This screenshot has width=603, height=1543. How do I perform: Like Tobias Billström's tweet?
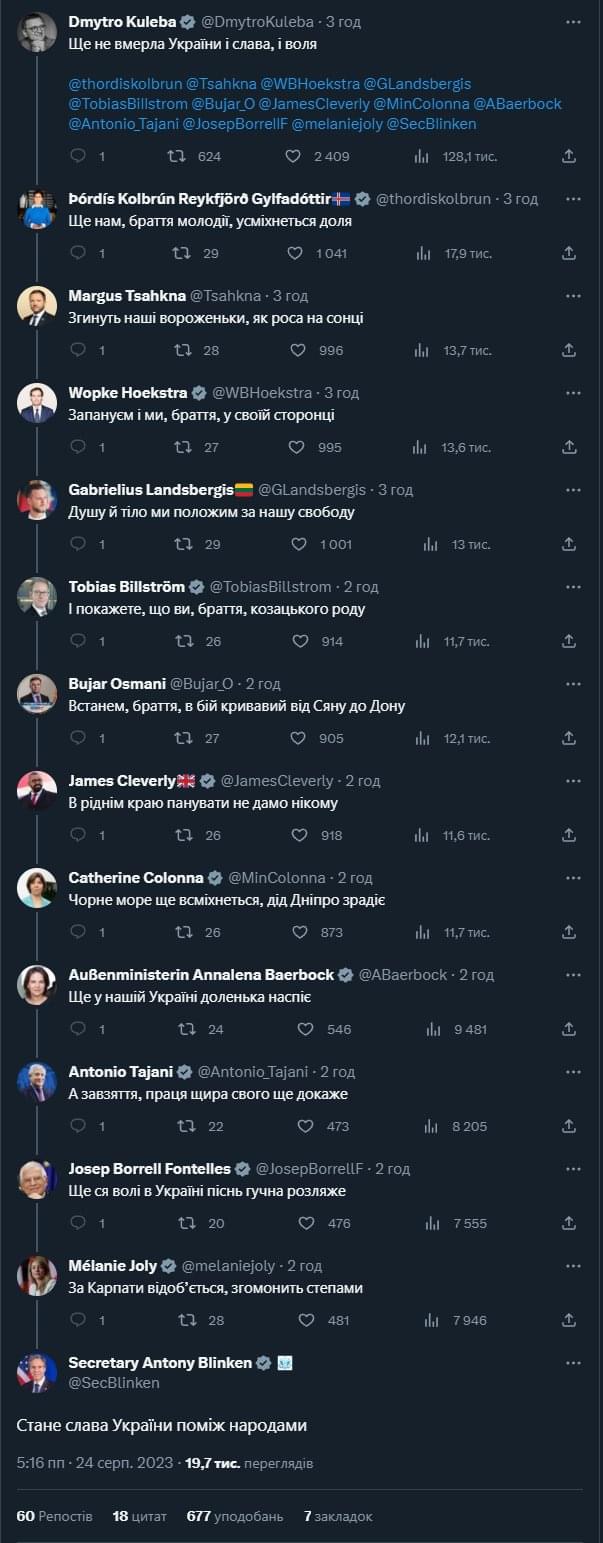tap(298, 641)
